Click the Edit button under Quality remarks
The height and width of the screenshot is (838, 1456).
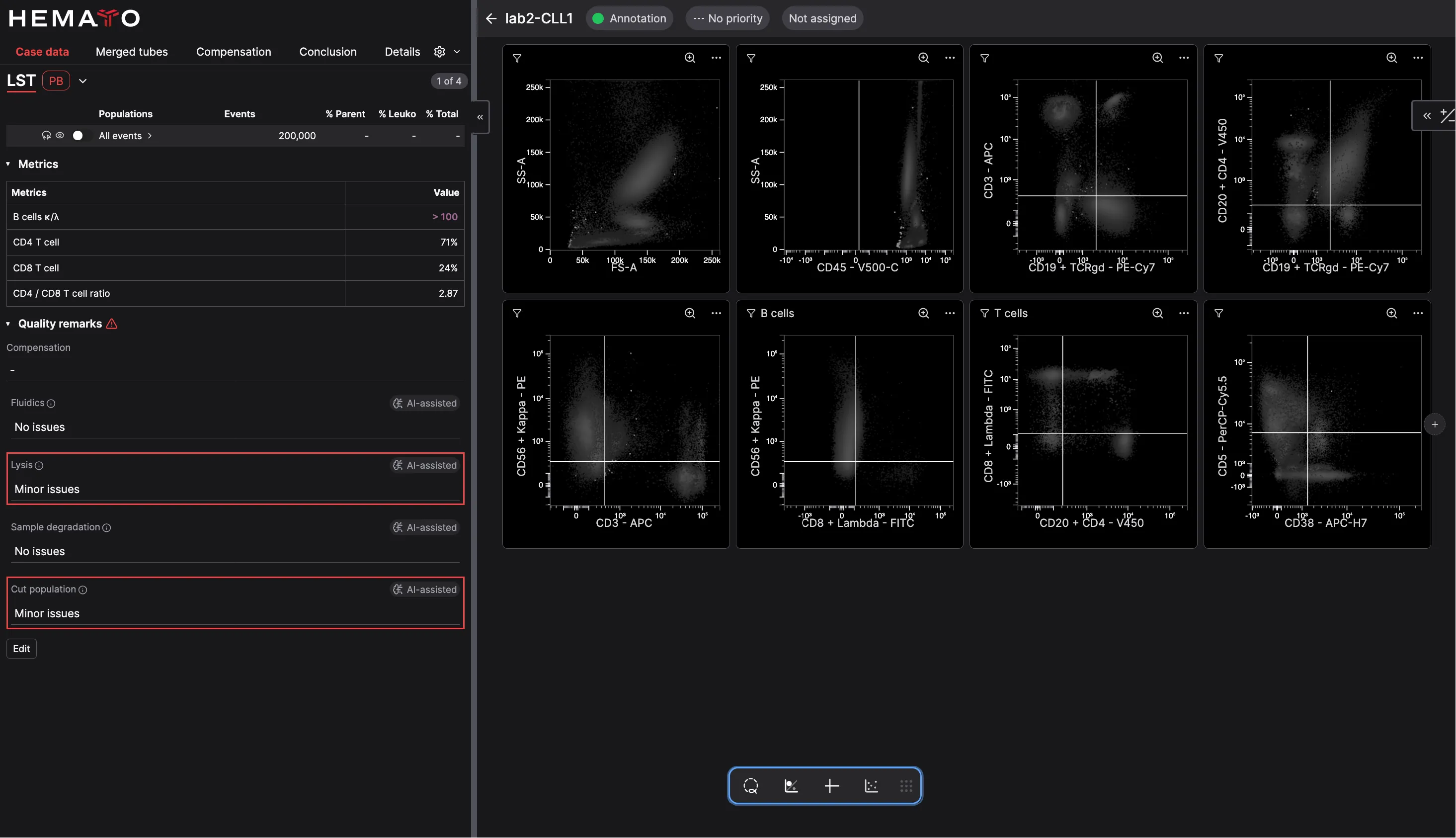pyautogui.click(x=21, y=649)
